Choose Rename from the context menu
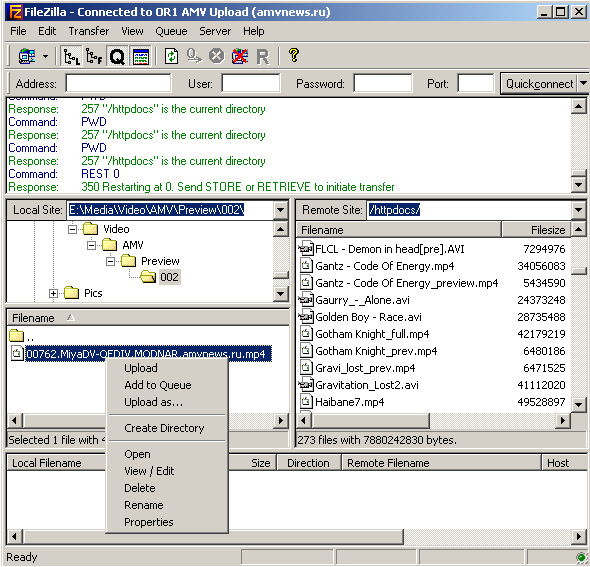The image size is (590, 567). click(144, 505)
